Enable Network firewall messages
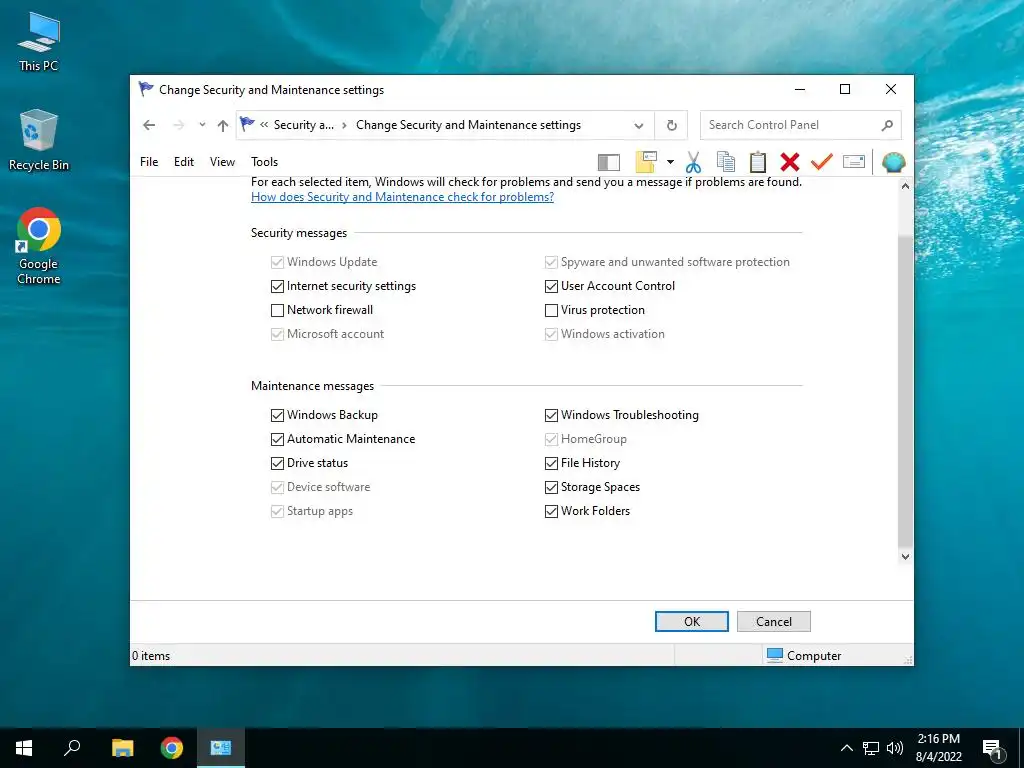The image size is (1024, 768). pos(278,310)
